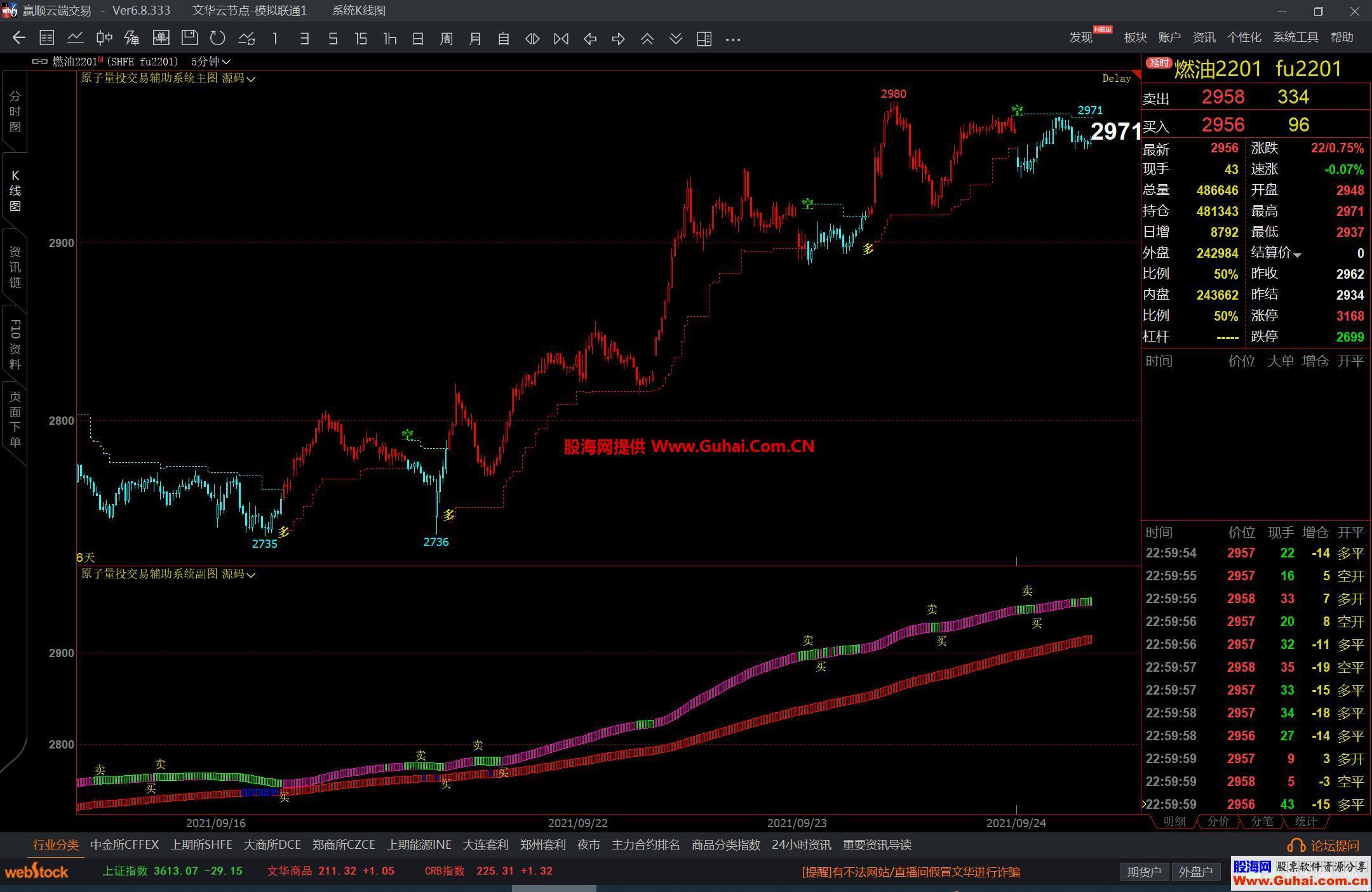The height and width of the screenshot is (892, 1372).
Task: Select the 分笔 bottom tab
Action: 1261,822
